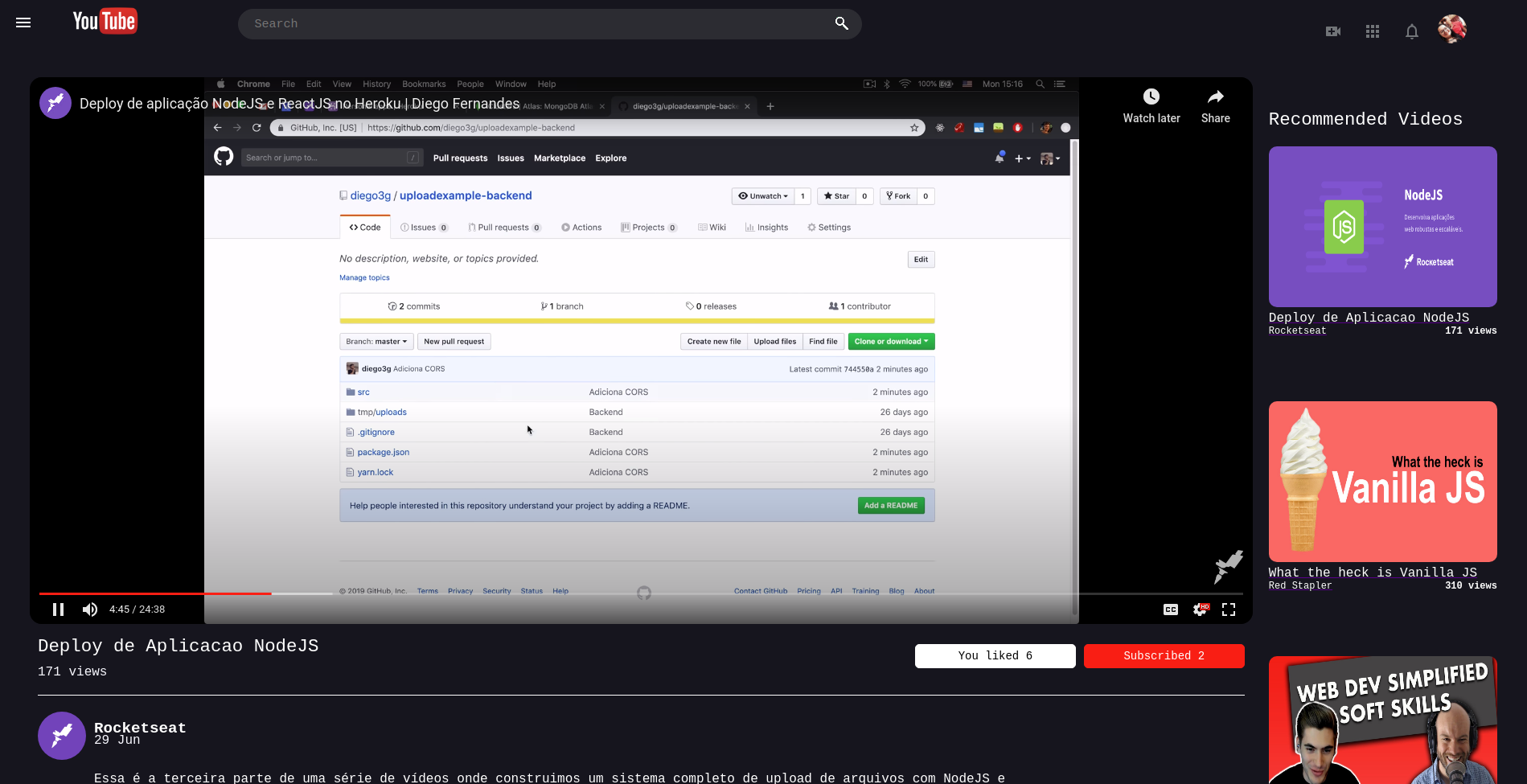Click the magnifier icon in the search bar
Viewport: 1527px width, 784px height.
(841, 23)
